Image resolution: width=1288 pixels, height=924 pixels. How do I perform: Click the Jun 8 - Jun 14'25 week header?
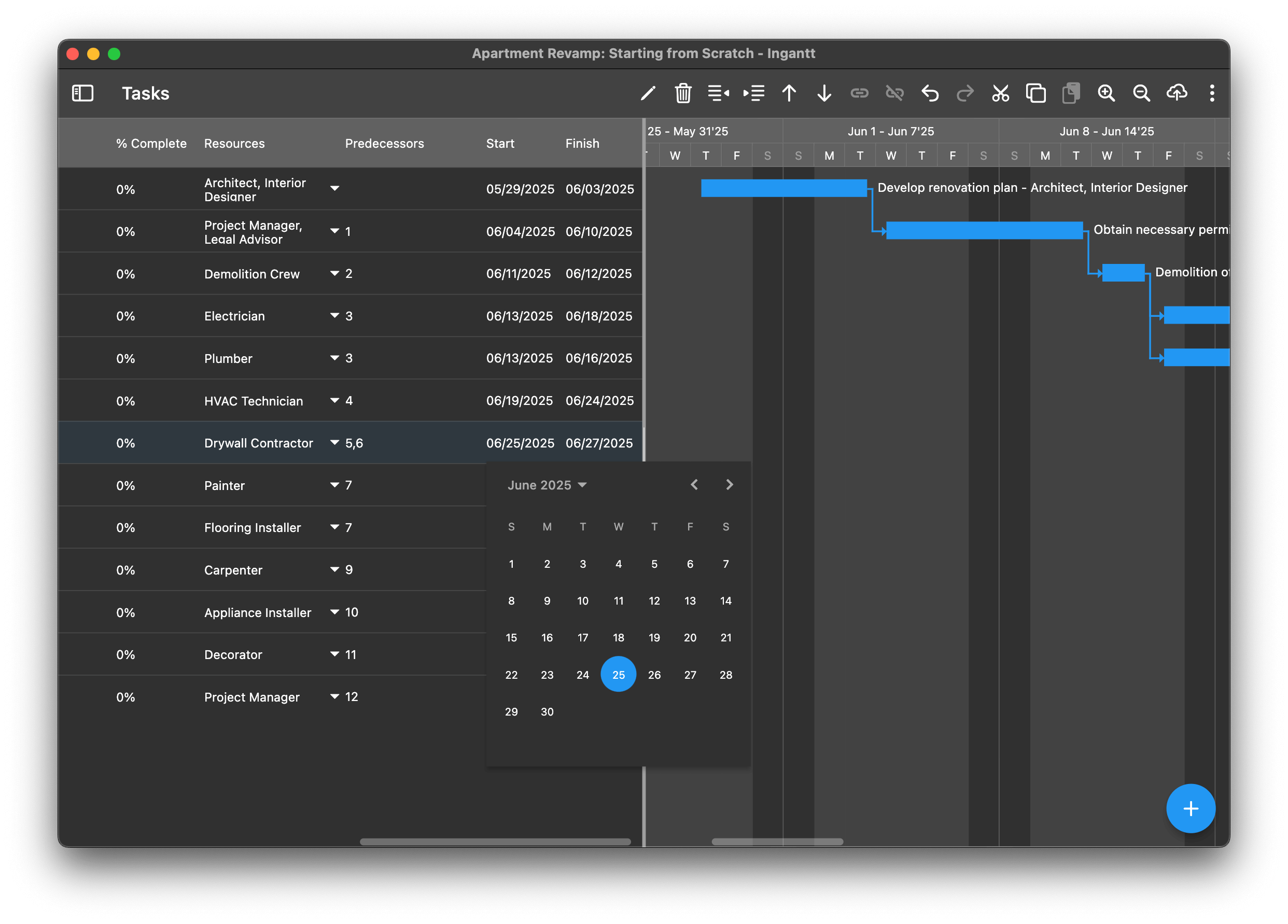[x=1107, y=131]
